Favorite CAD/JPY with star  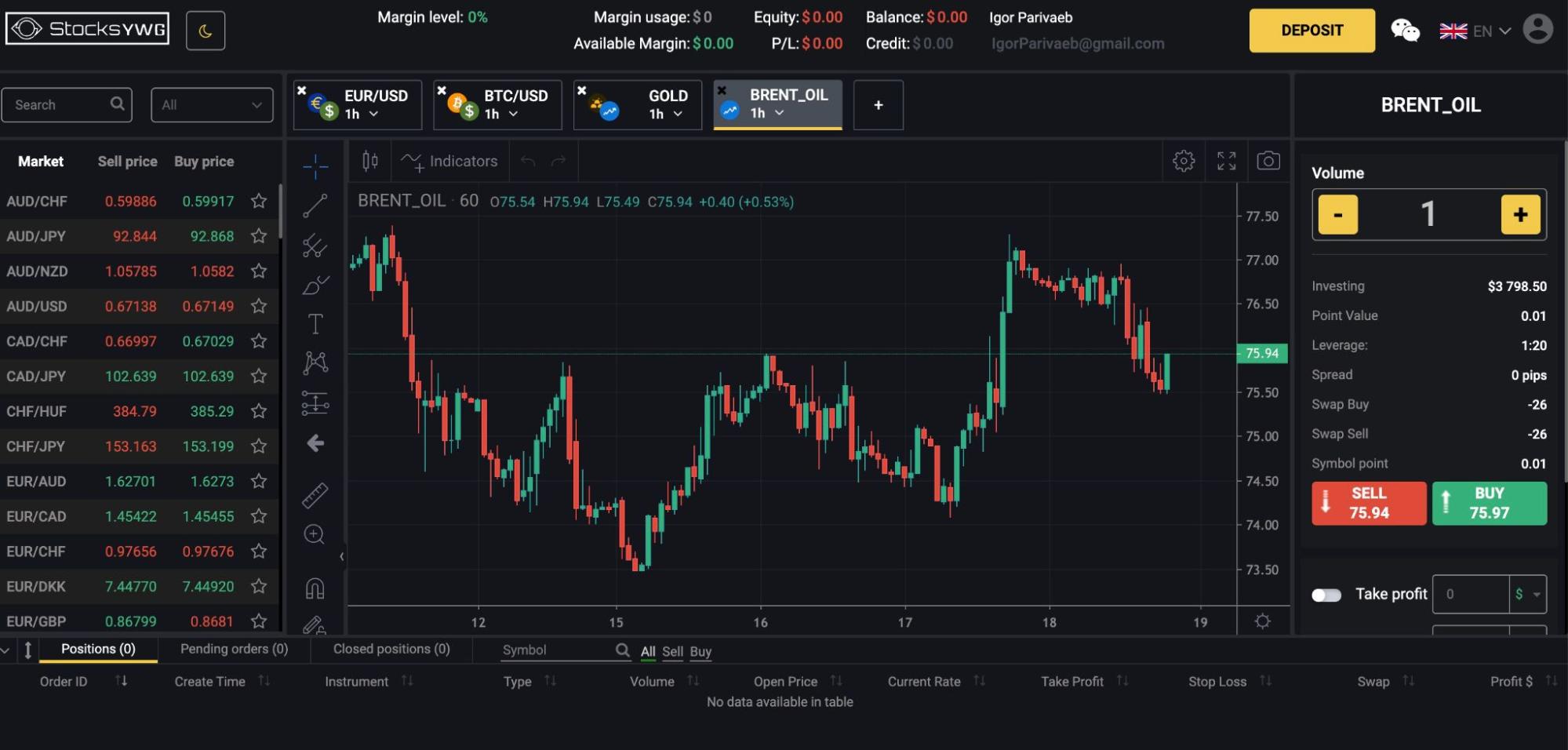[x=259, y=376]
